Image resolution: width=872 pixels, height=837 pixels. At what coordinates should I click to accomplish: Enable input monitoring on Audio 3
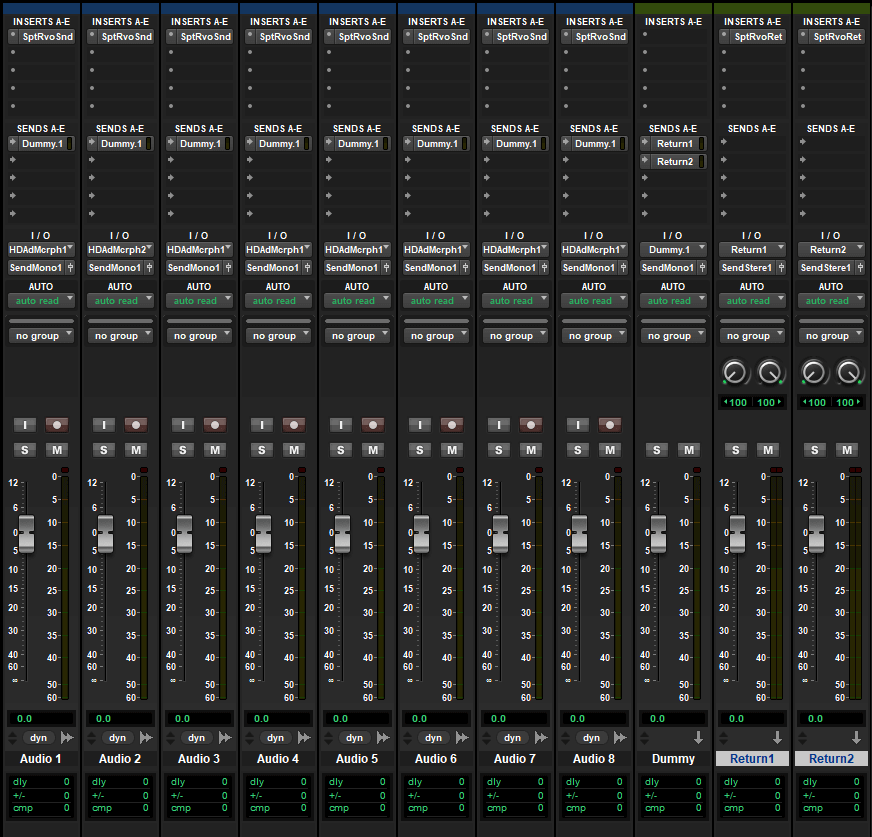pyautogui.click(x=183, y=424)
